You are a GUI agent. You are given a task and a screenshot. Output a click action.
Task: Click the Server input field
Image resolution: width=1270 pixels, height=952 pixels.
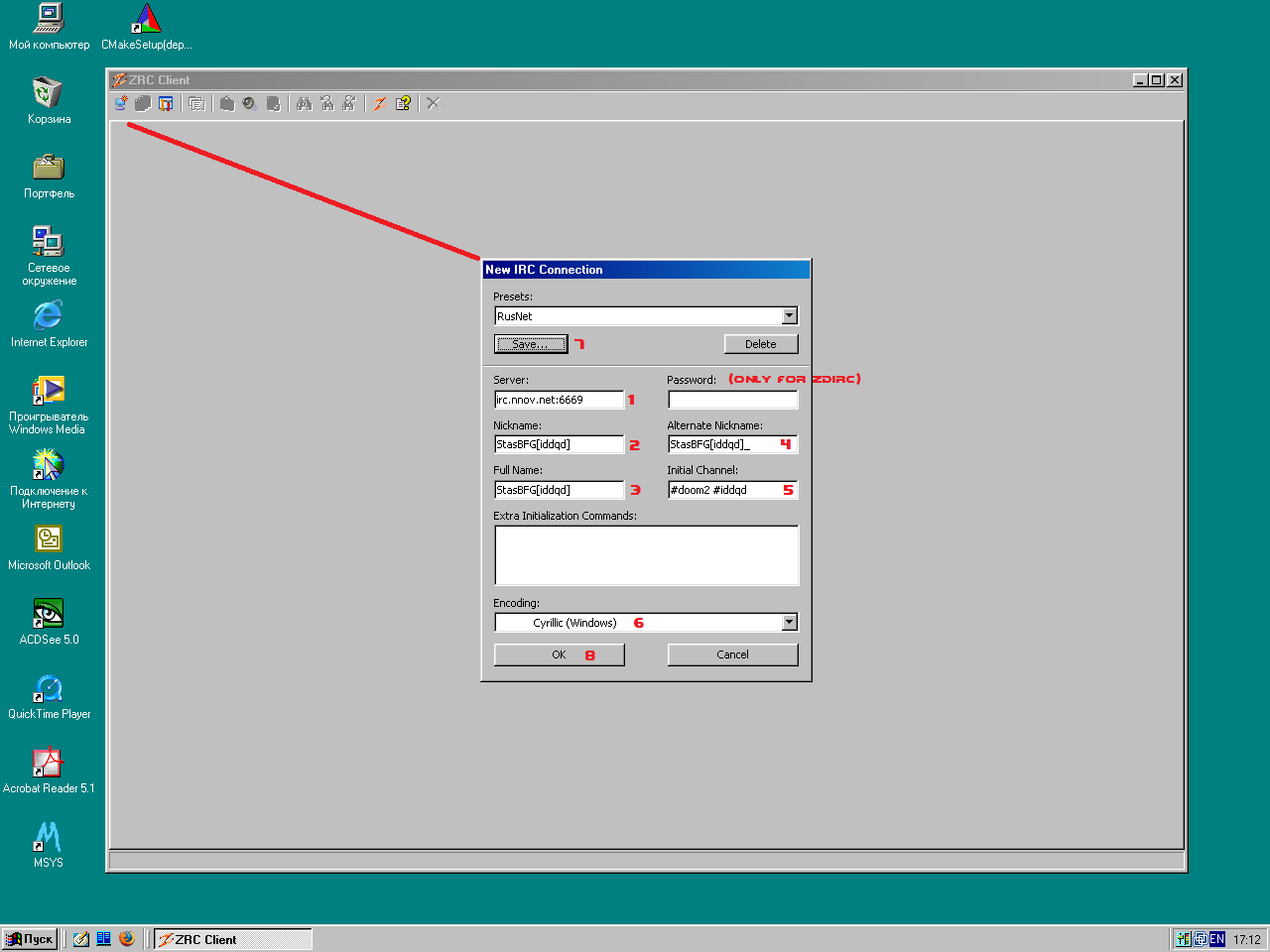point(559,400)
